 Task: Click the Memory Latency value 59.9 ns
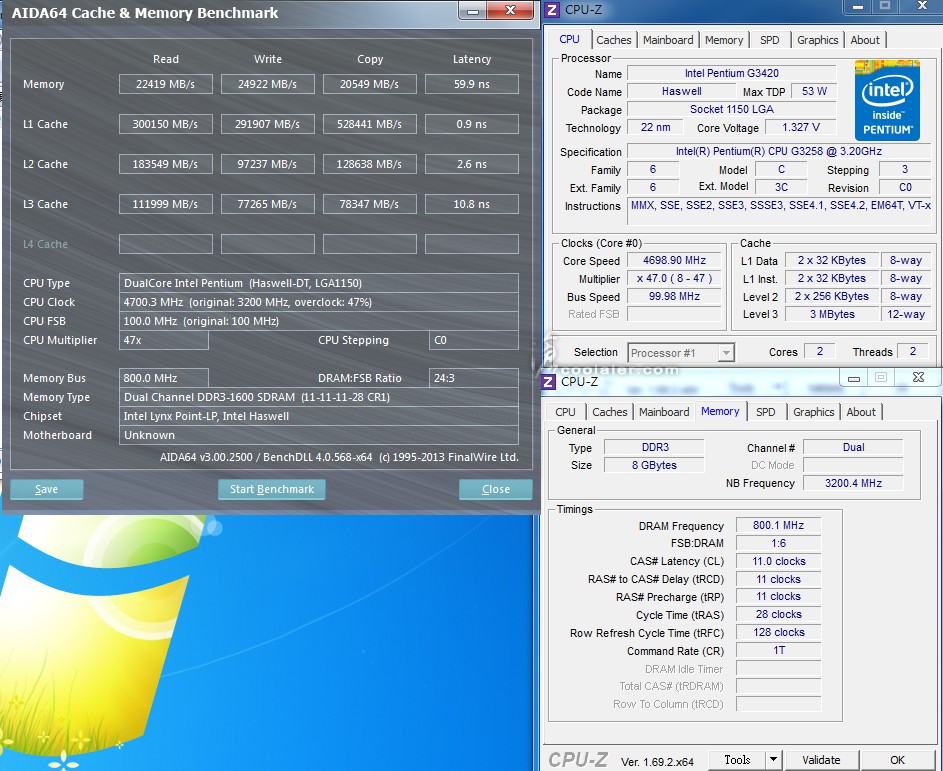(x=472, y=84)
